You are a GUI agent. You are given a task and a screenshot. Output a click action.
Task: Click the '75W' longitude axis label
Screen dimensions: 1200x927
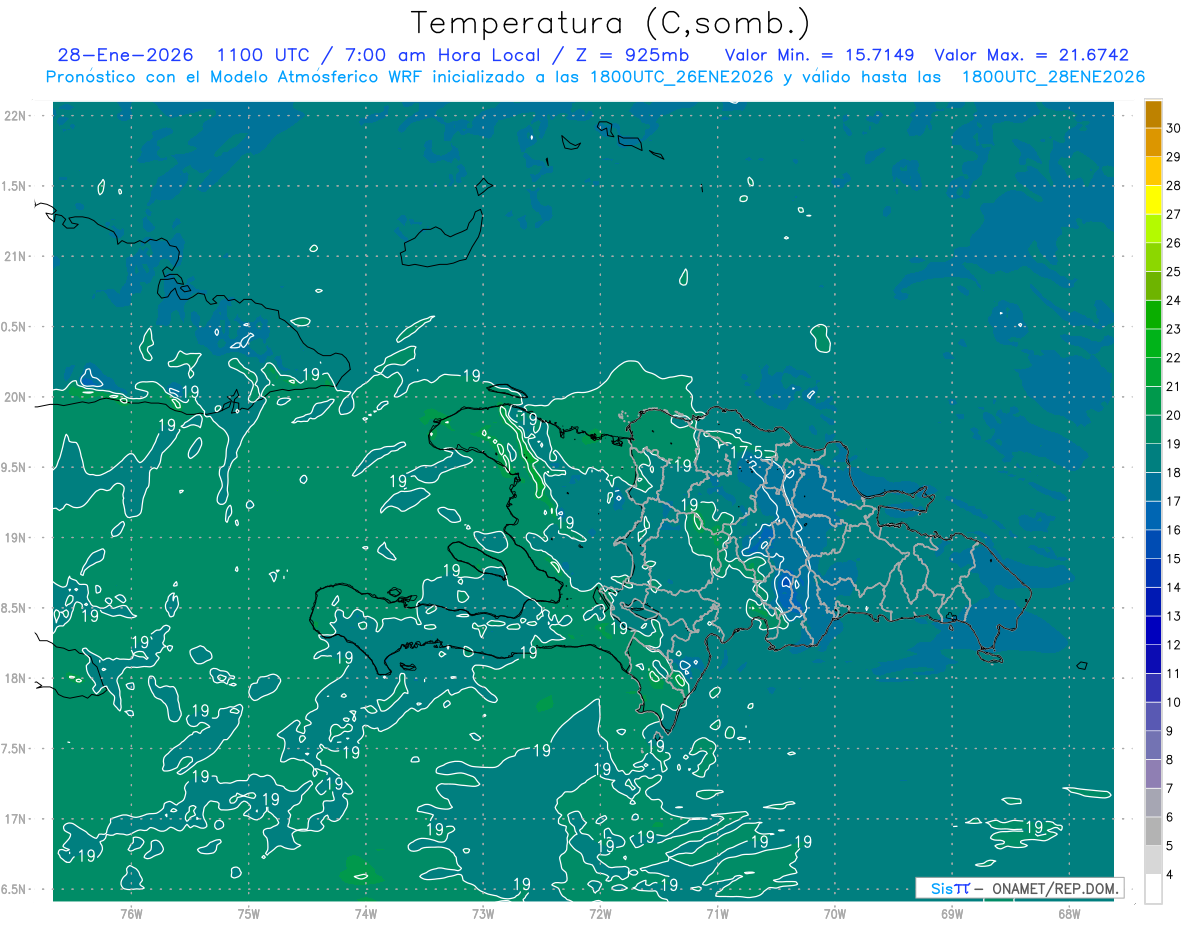248,912
